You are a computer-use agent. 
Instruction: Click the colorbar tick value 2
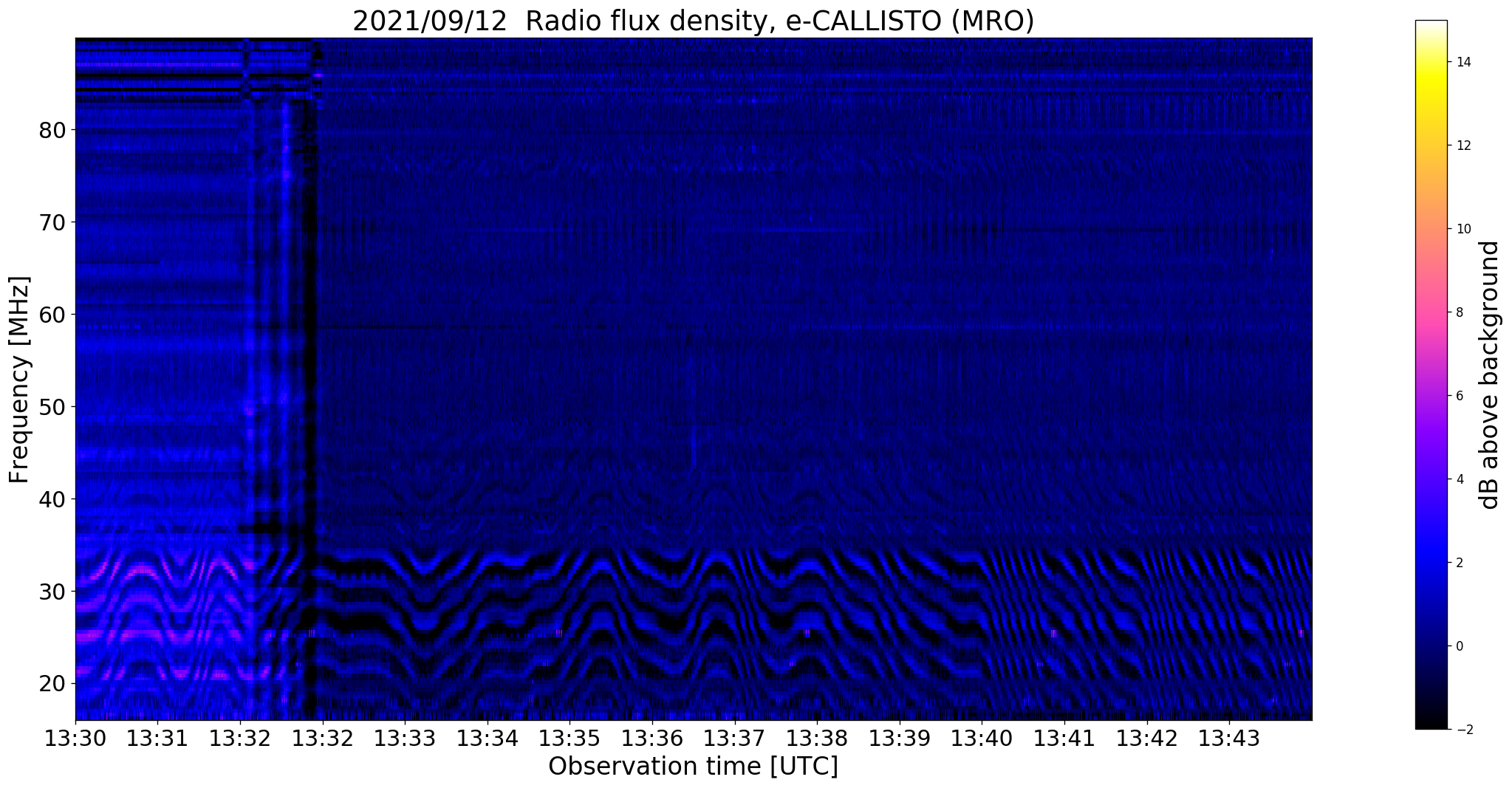[1459, 563]
